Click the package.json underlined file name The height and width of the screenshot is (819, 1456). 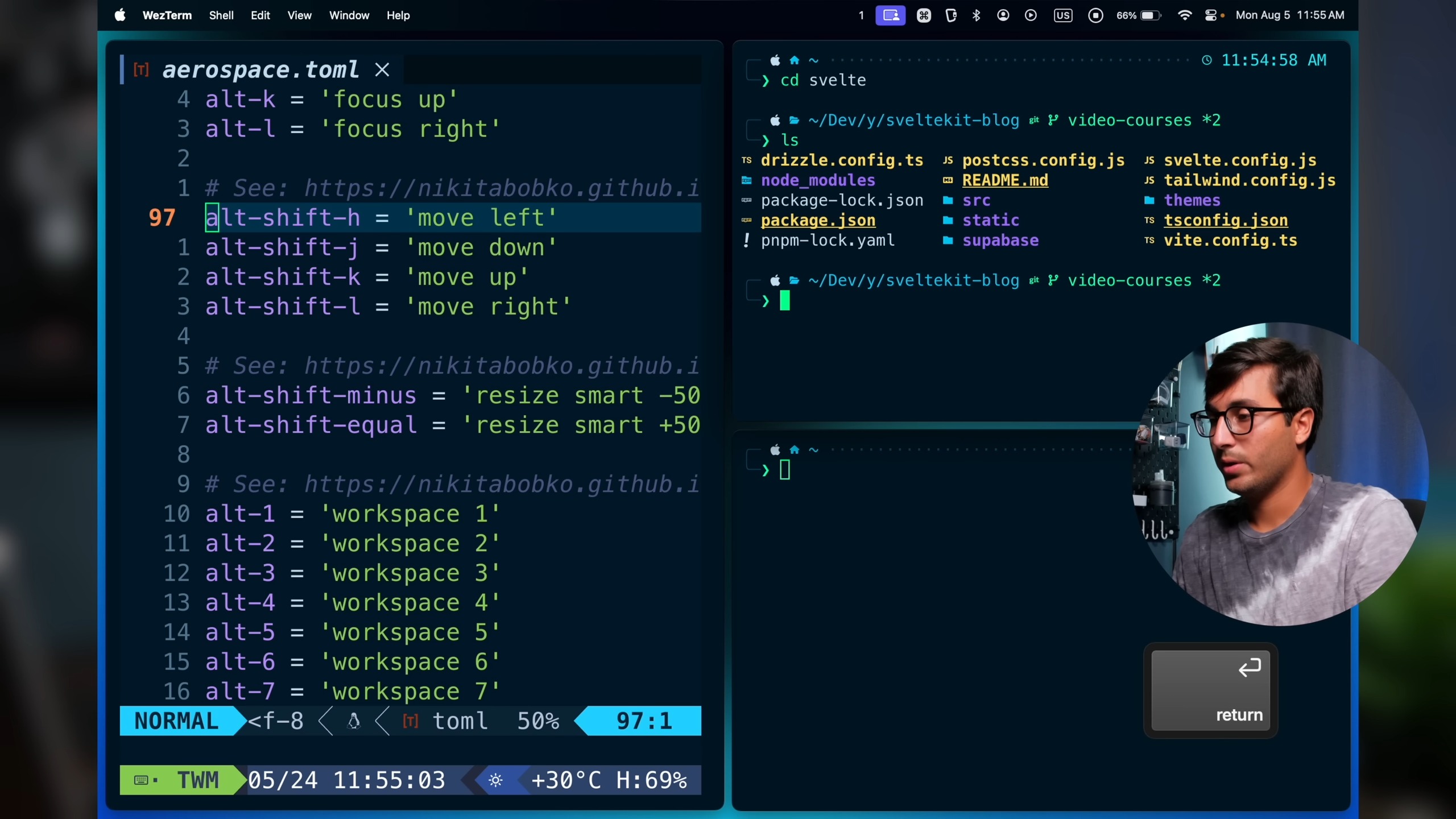point(818,220)
